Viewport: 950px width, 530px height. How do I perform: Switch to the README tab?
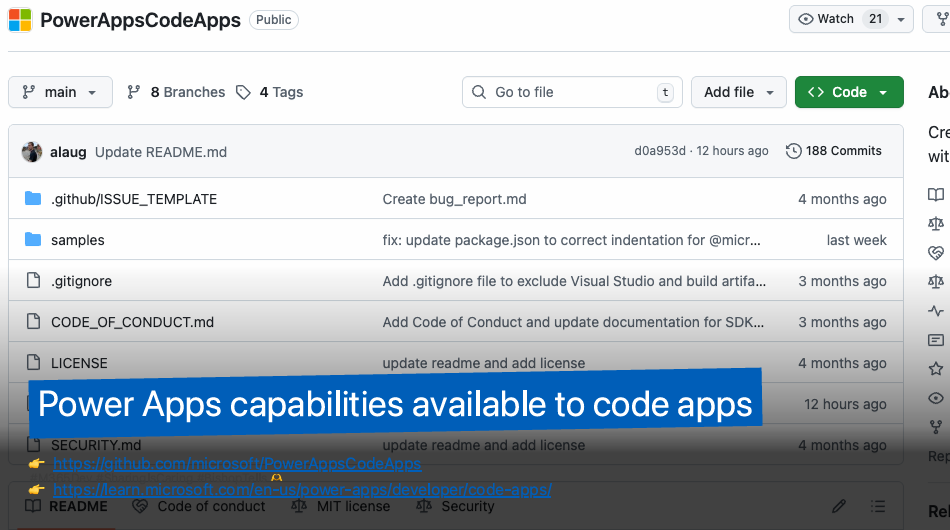point(67,506)
